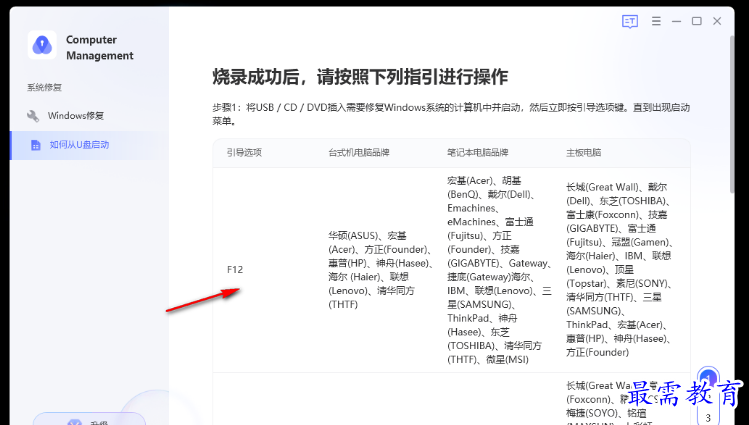Click the 台式机电脑品牌 column header
The width and height of the screenshot is (749, 425).
tap(359, 153)
